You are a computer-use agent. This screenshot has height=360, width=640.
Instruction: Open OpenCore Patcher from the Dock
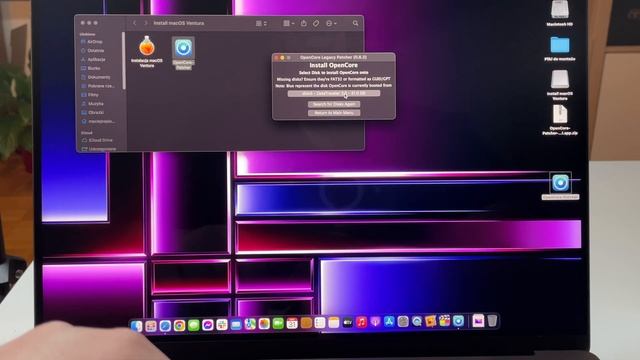coord(459,321)
